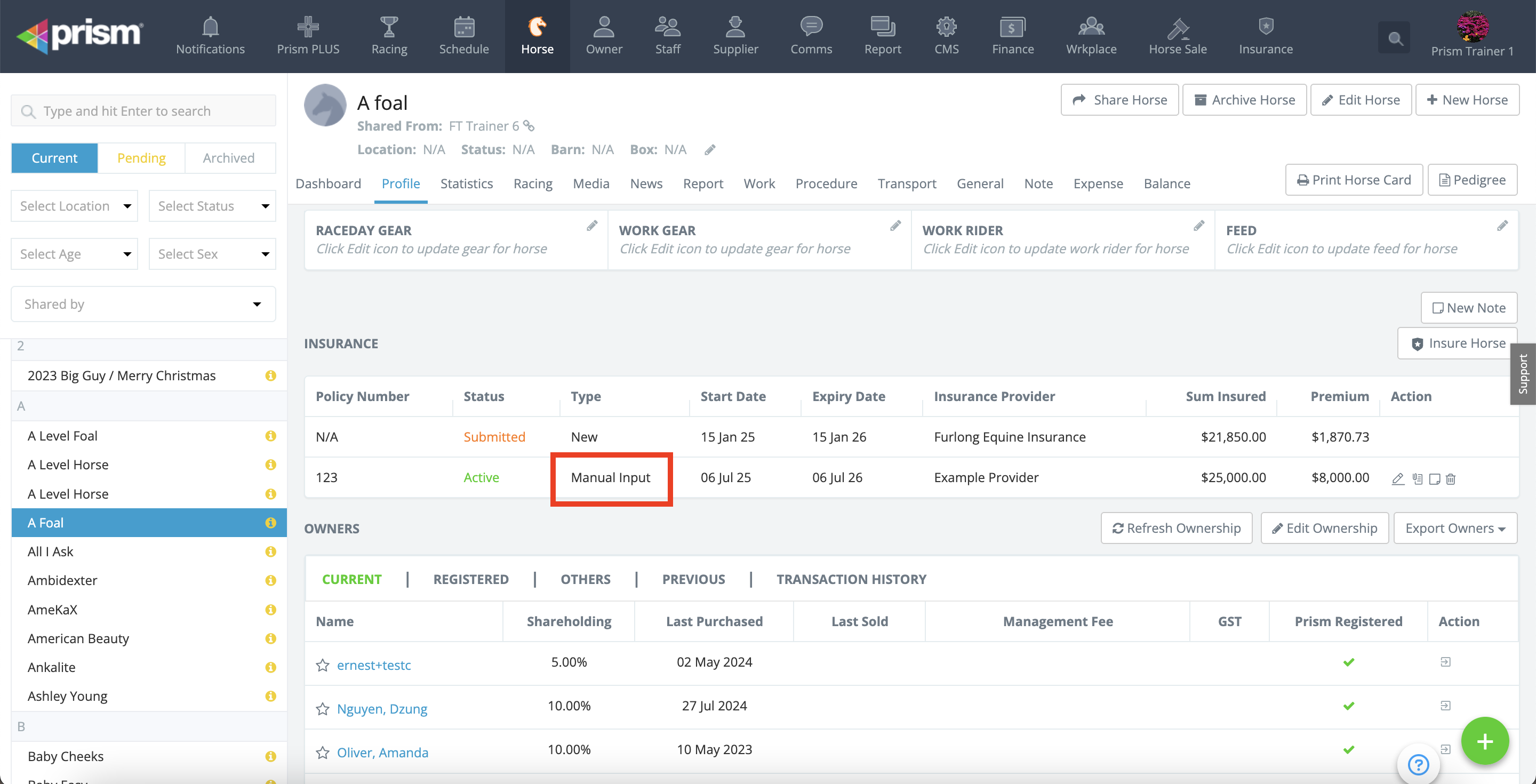Click the Insure Horse button

(x=1457, y=343)
